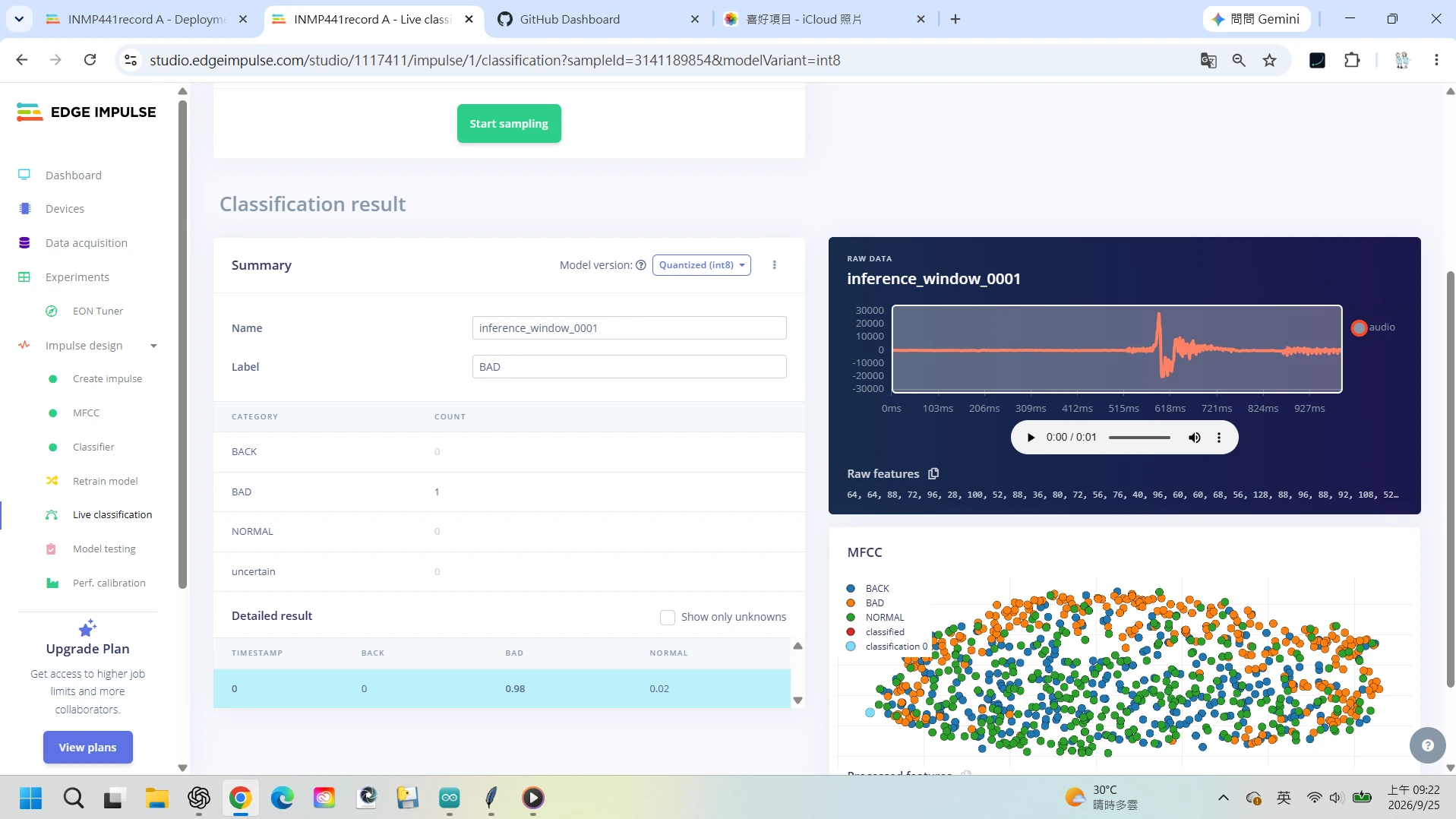1456x819 pixels.
Task: Copy raw features with the clipboard icon
Action: tap(933, 473)
